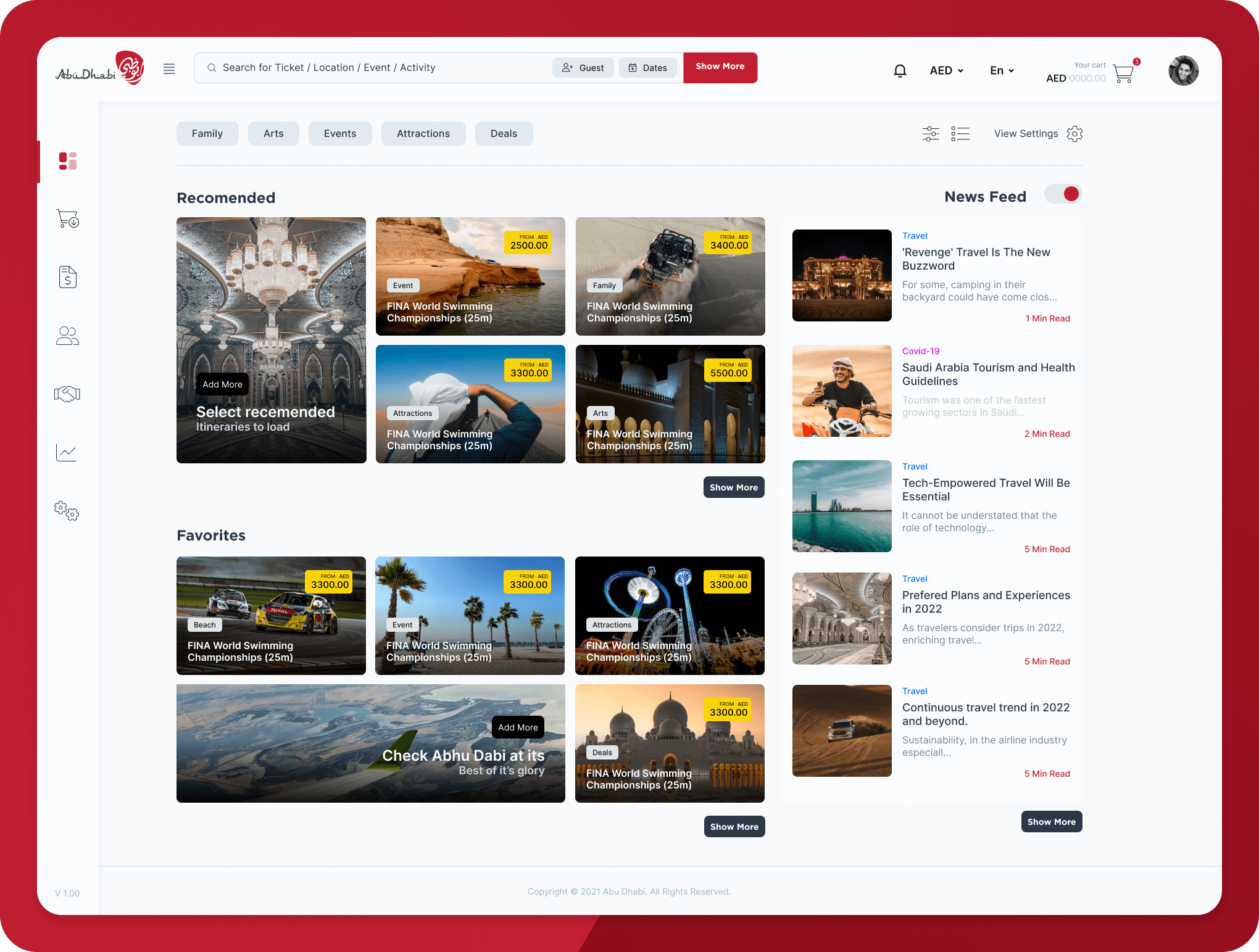Open the shopping cart icon
Image resolution: width=1259 pixels, height=952 pixels.
point(1123,73)
